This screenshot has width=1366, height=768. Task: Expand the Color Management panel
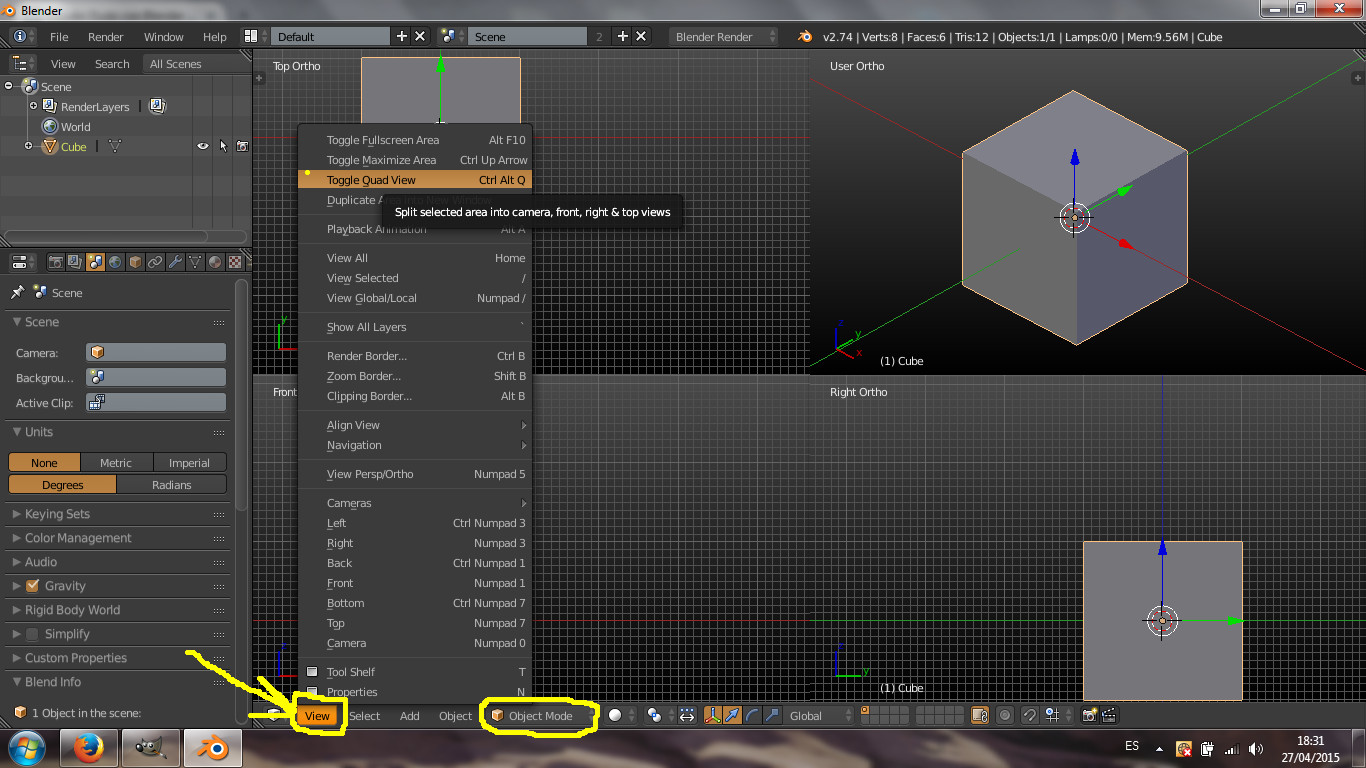(78, 538)
